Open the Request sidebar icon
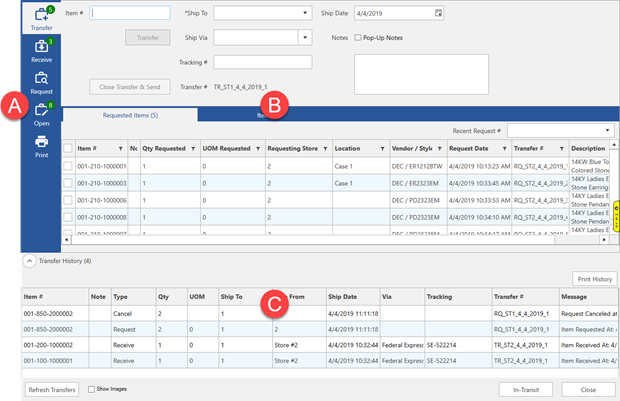Image resolution: width=620 pixels, height=401 pixels. point(41,83)
